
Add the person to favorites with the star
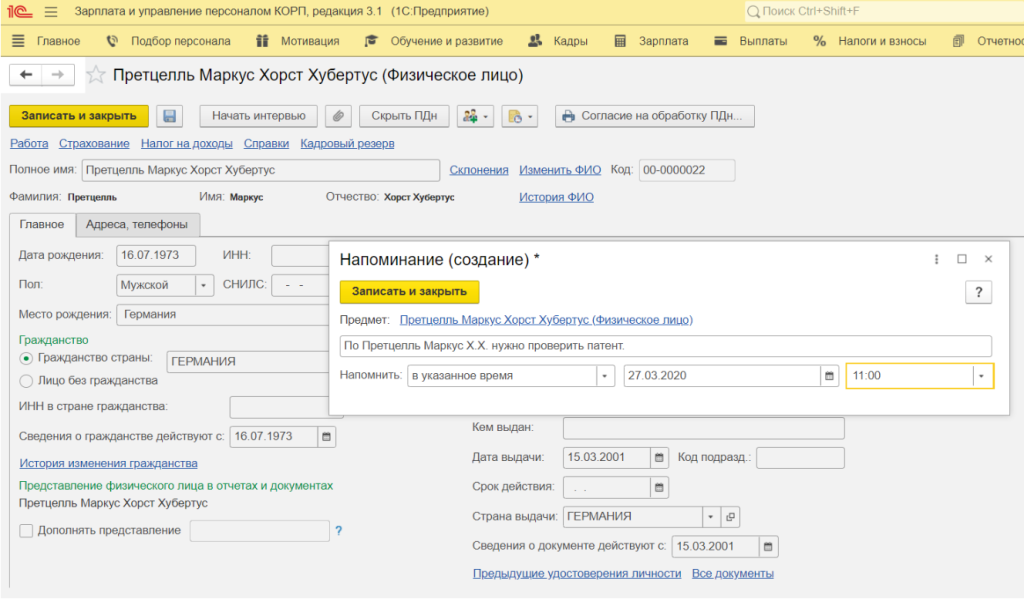click(x=96, y=75)
